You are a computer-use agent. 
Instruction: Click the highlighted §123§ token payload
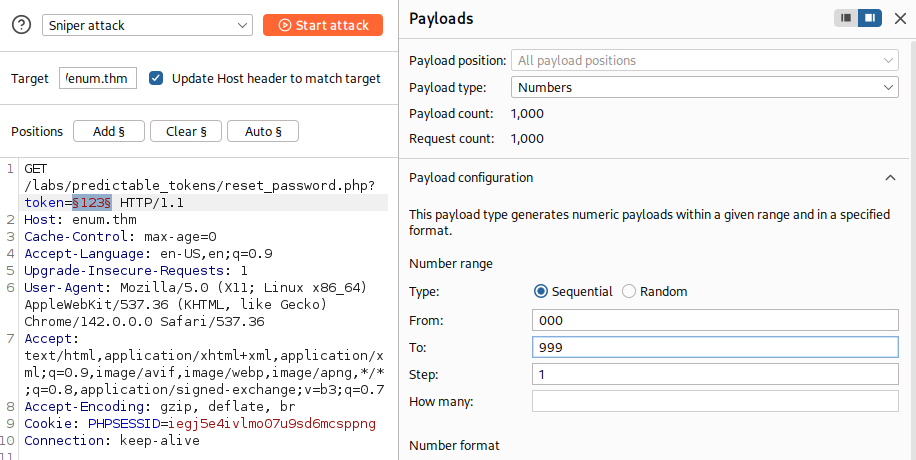tap(92, 202)
